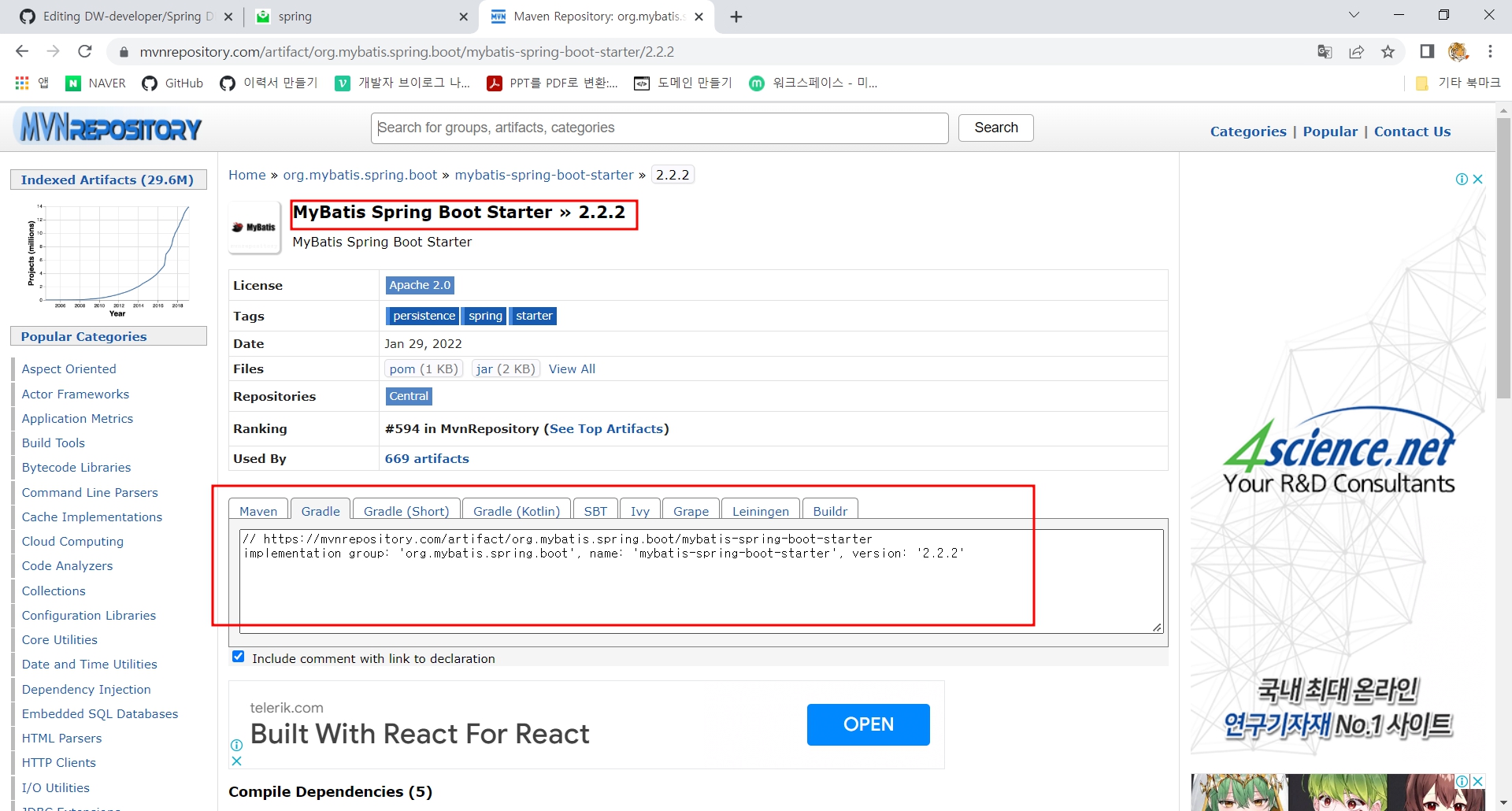Screen dimensions: 1512x811
Task: Open the Contact Us link
Action: pyautogui.click(x=1412, y=131)
